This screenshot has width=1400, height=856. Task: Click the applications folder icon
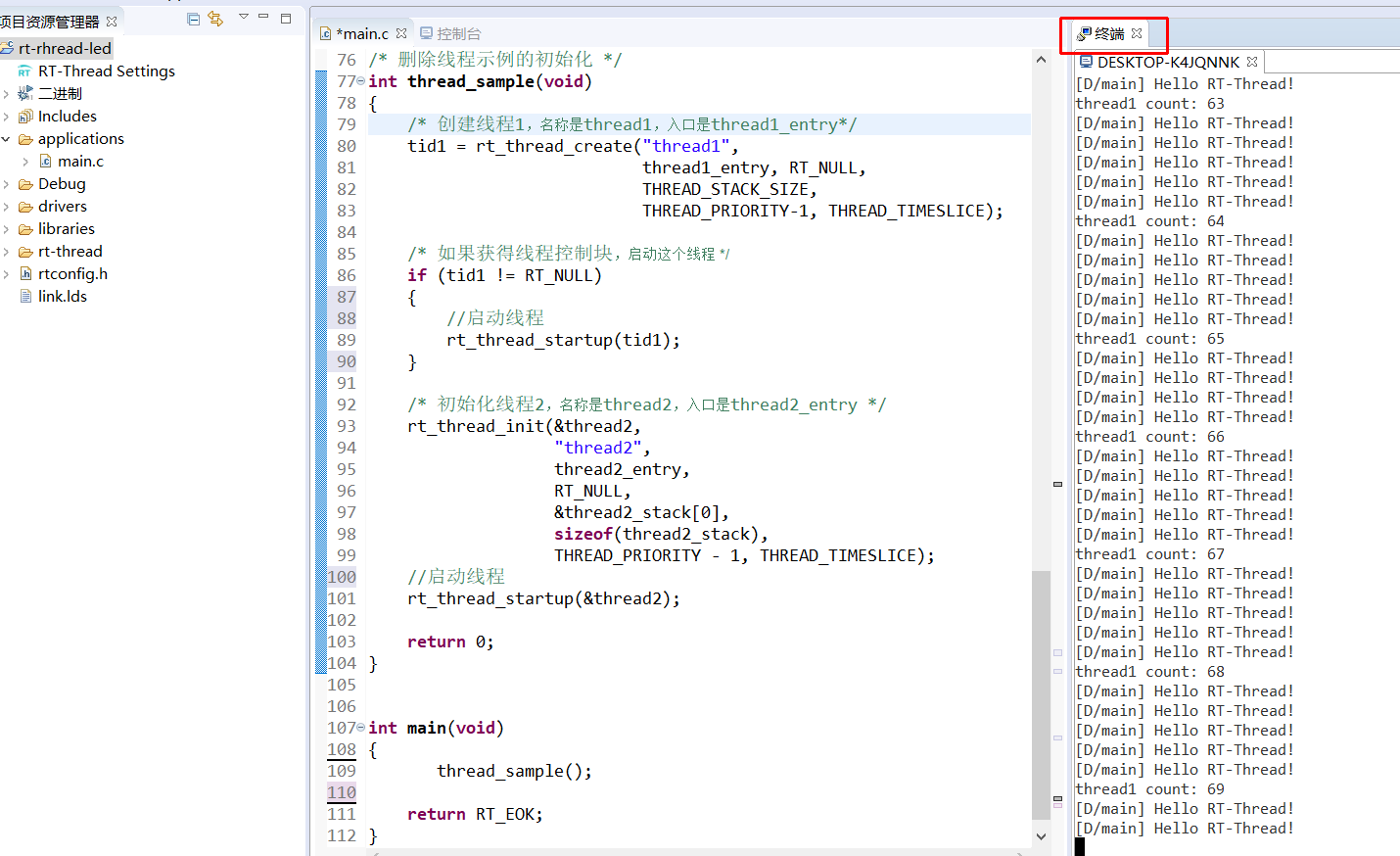tap(25, 139)
